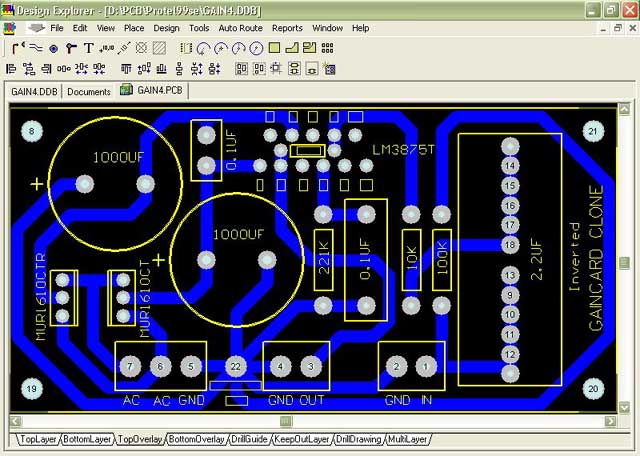Switch to the BottomOverlay layer tab
Viewport: 640px width, 456px height.
(x=196, y=439)
